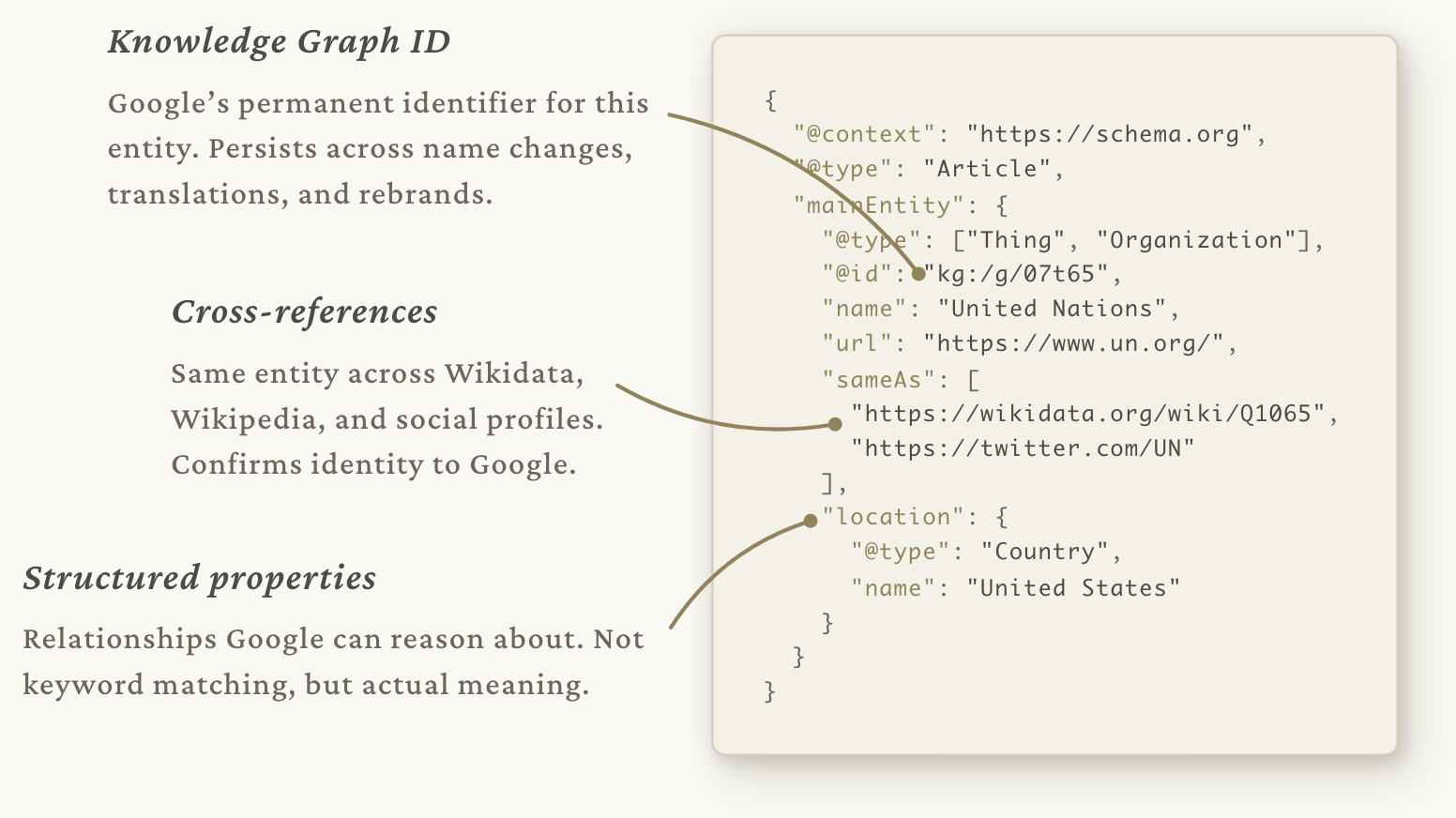
Task: Click the "https://www.un.org/" url value
Action: [1073, 343]
